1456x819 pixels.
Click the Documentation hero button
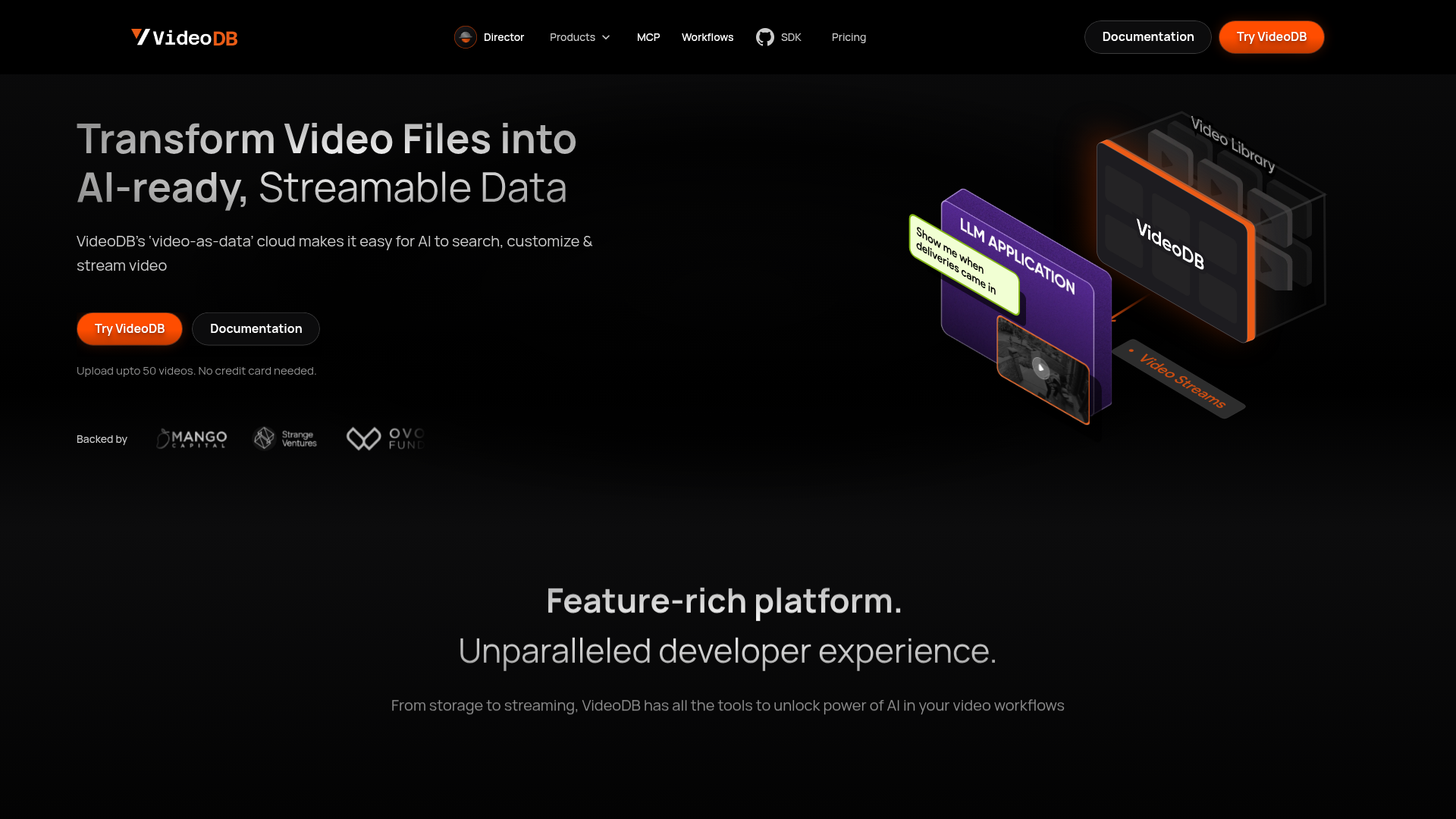pos(256,328)
